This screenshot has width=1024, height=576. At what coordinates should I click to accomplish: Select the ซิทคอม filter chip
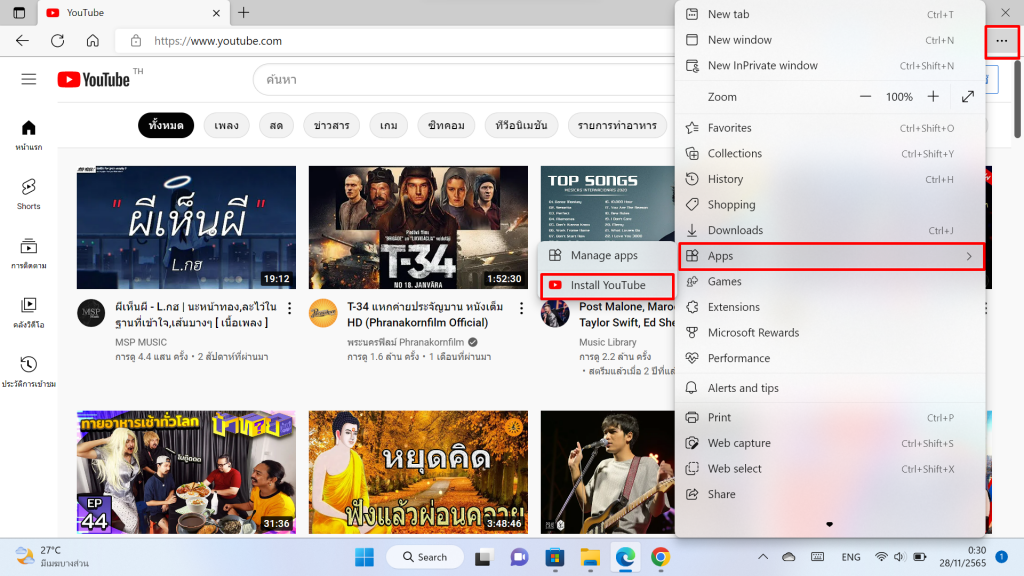point(446,125)
